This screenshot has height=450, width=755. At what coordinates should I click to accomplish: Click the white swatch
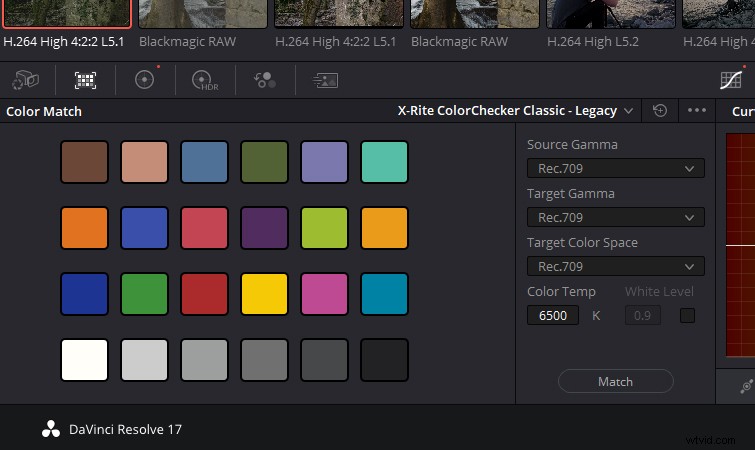[84, 360]
